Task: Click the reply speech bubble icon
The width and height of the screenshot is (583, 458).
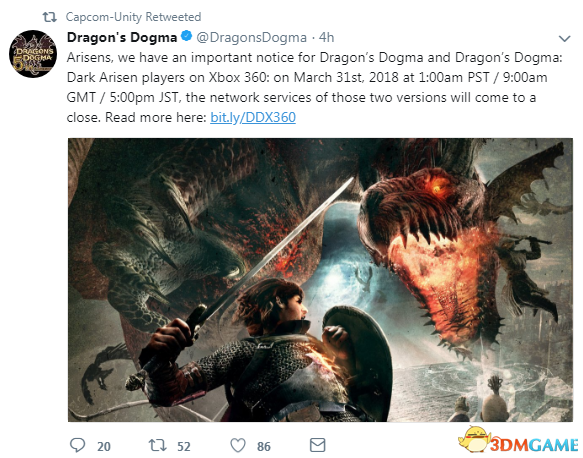Action: pyautogui.click(x=77, y=445)
